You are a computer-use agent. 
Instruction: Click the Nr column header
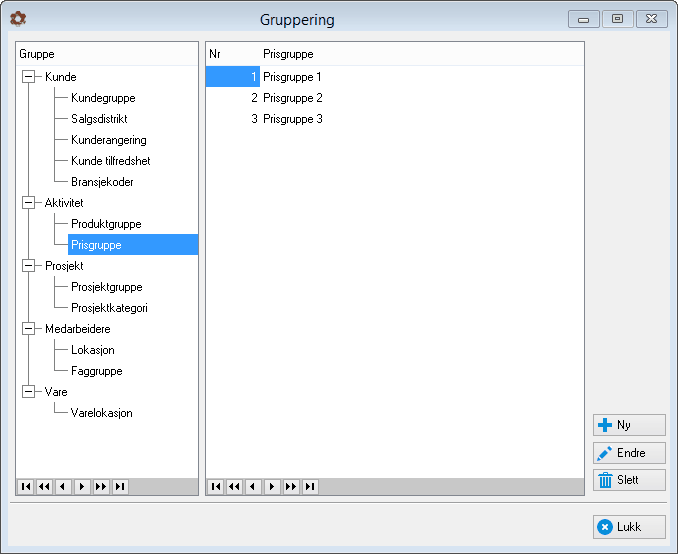[233, 54]
